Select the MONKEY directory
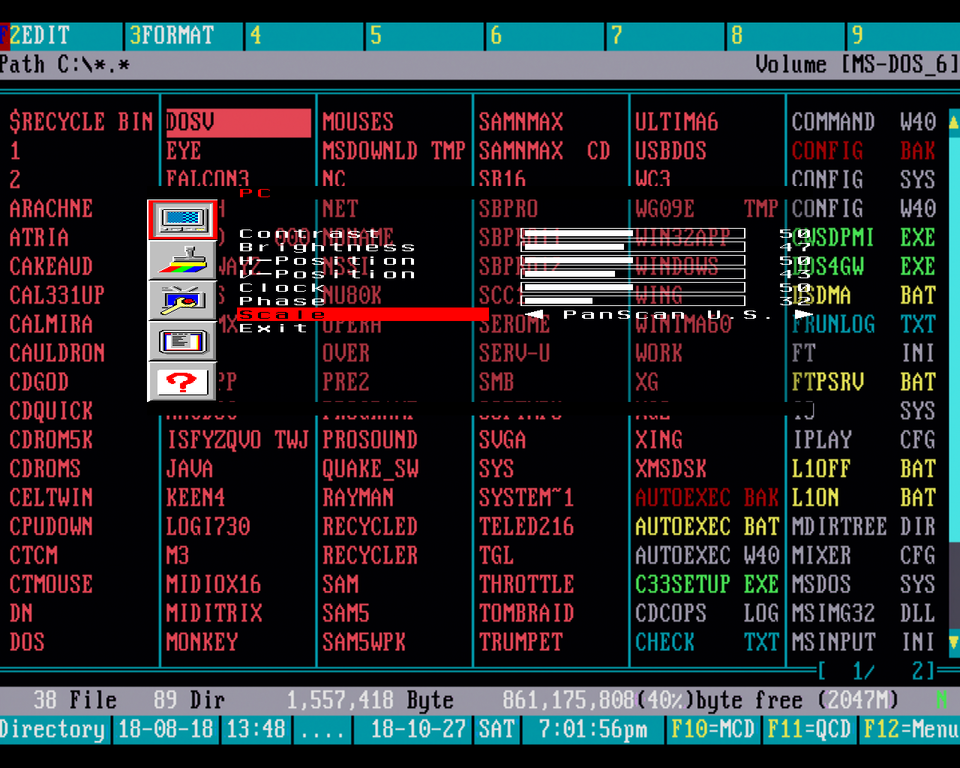 (x=201, y=642)
